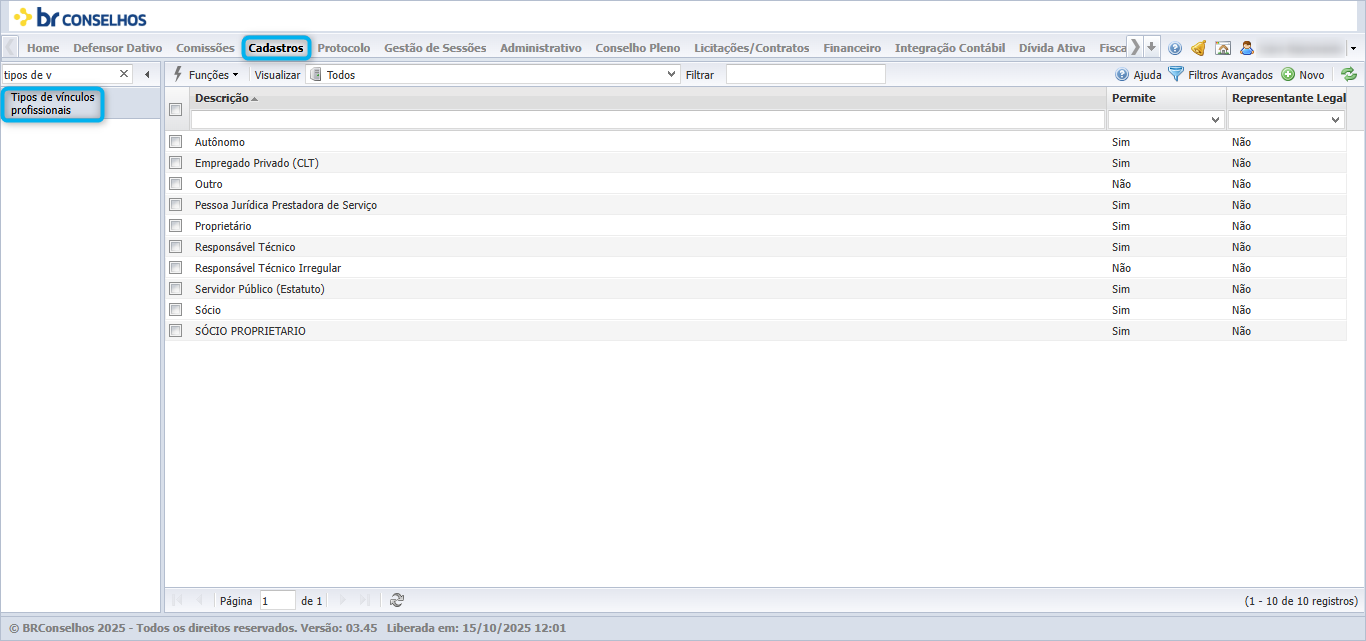This screenshot has height=641, width=1366.
Task: Open the notifications bell icon
Action: coord(1198,48)
